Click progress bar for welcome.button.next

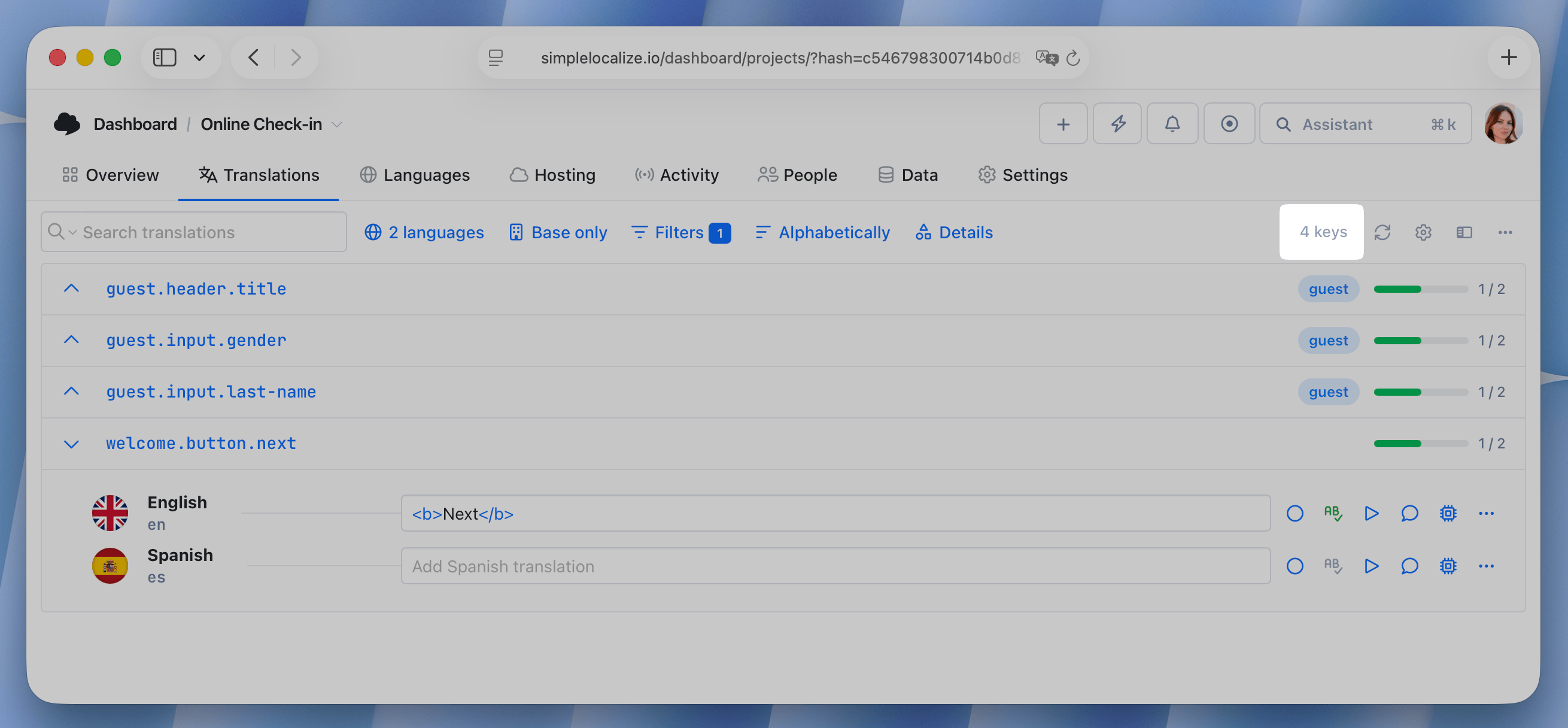click(x=1421, y=443)
